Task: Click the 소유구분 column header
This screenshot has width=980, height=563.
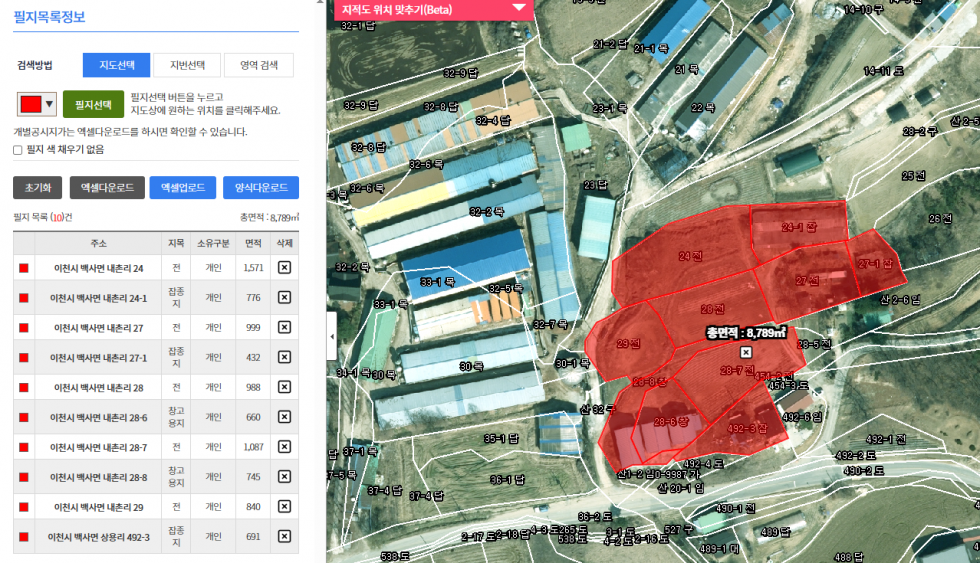Action: (x=213, y=243)
